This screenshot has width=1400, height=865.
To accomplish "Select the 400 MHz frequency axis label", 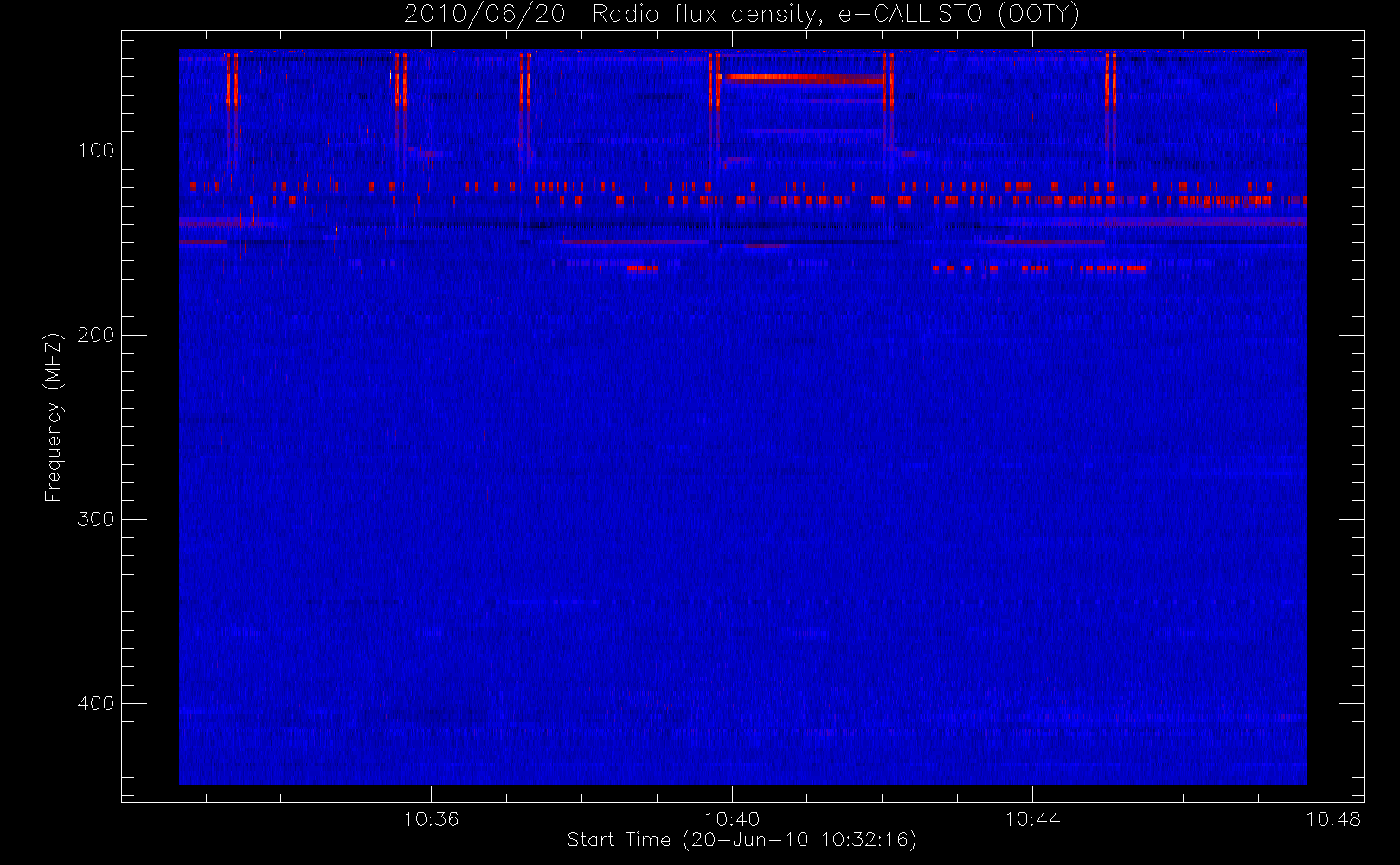I will pos(96,703).
